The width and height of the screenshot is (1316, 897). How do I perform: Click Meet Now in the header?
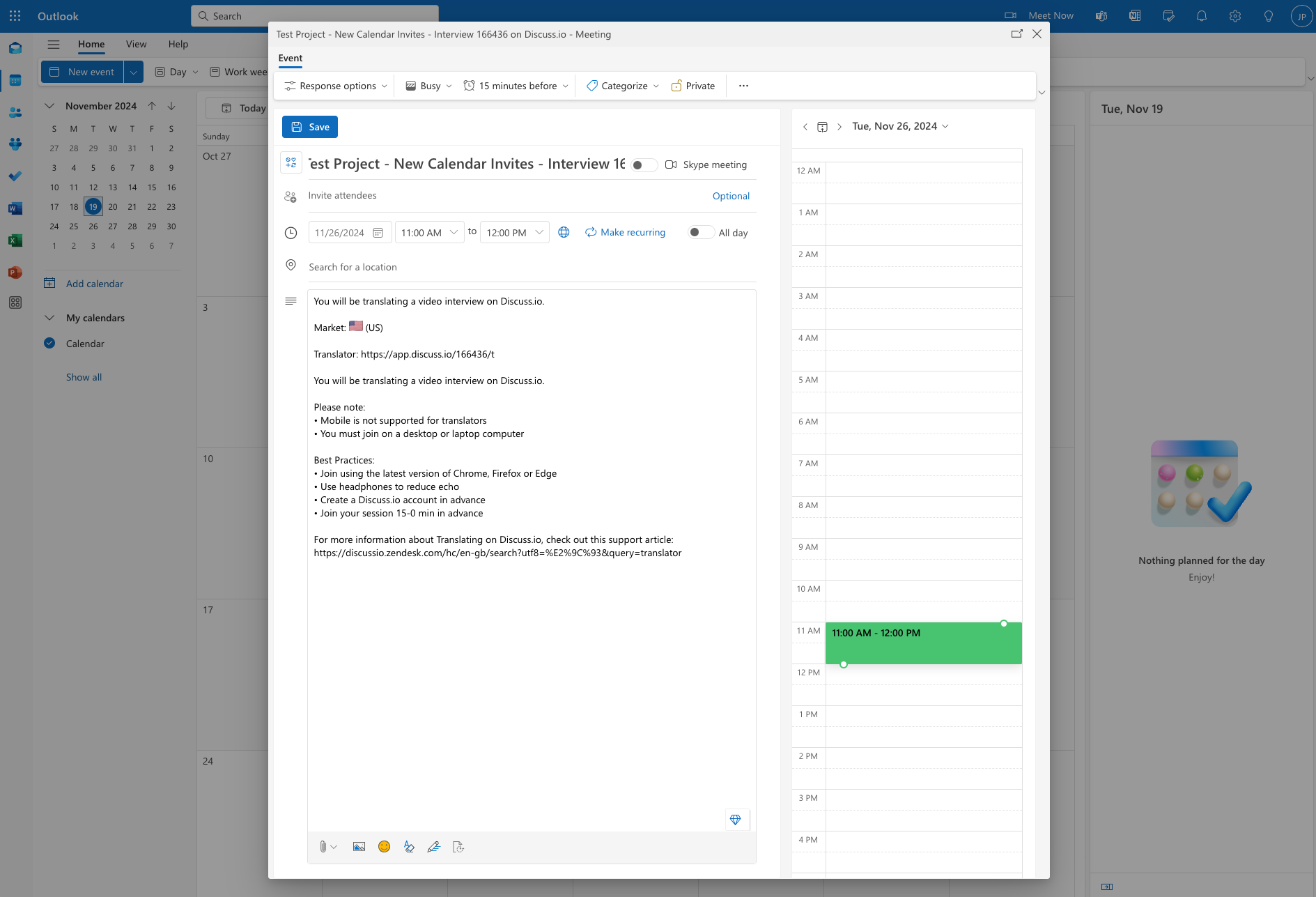pyautogui.click(x=1039, y=15)
